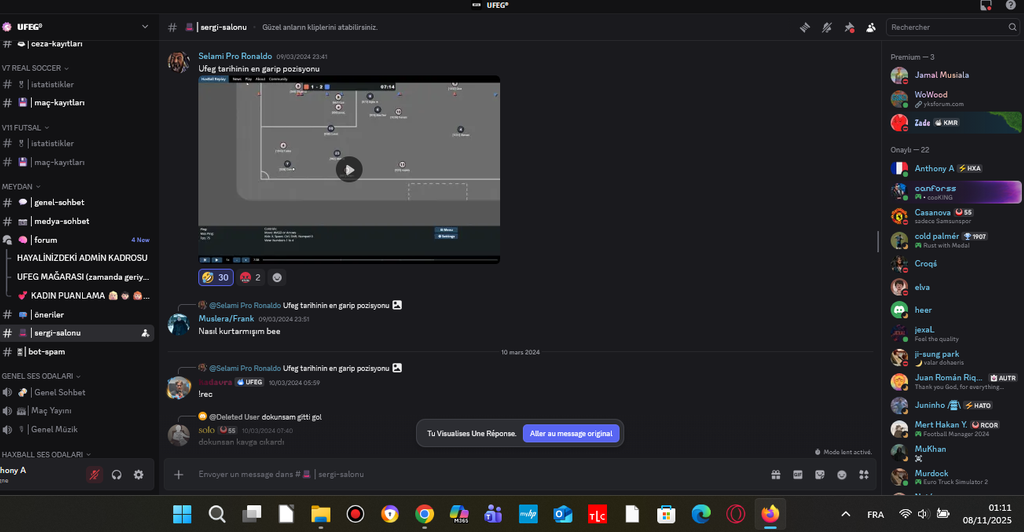This screenshot has height=532, width=1024.
Task: Open user settings gear icon
Action: pyautogui.click(x=138, y=475)
